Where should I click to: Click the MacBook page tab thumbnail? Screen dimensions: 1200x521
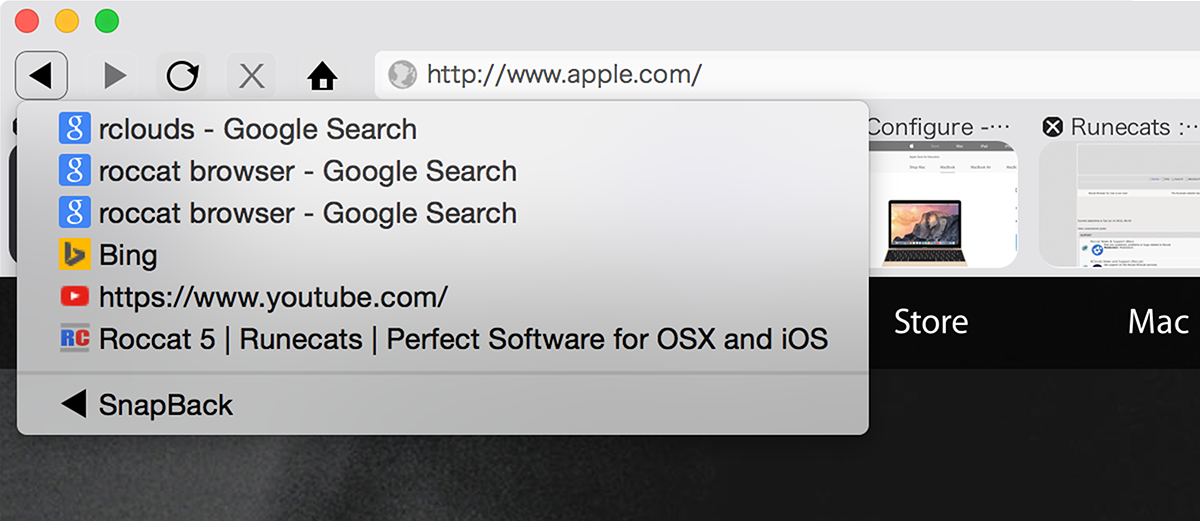tap(943, 205)
